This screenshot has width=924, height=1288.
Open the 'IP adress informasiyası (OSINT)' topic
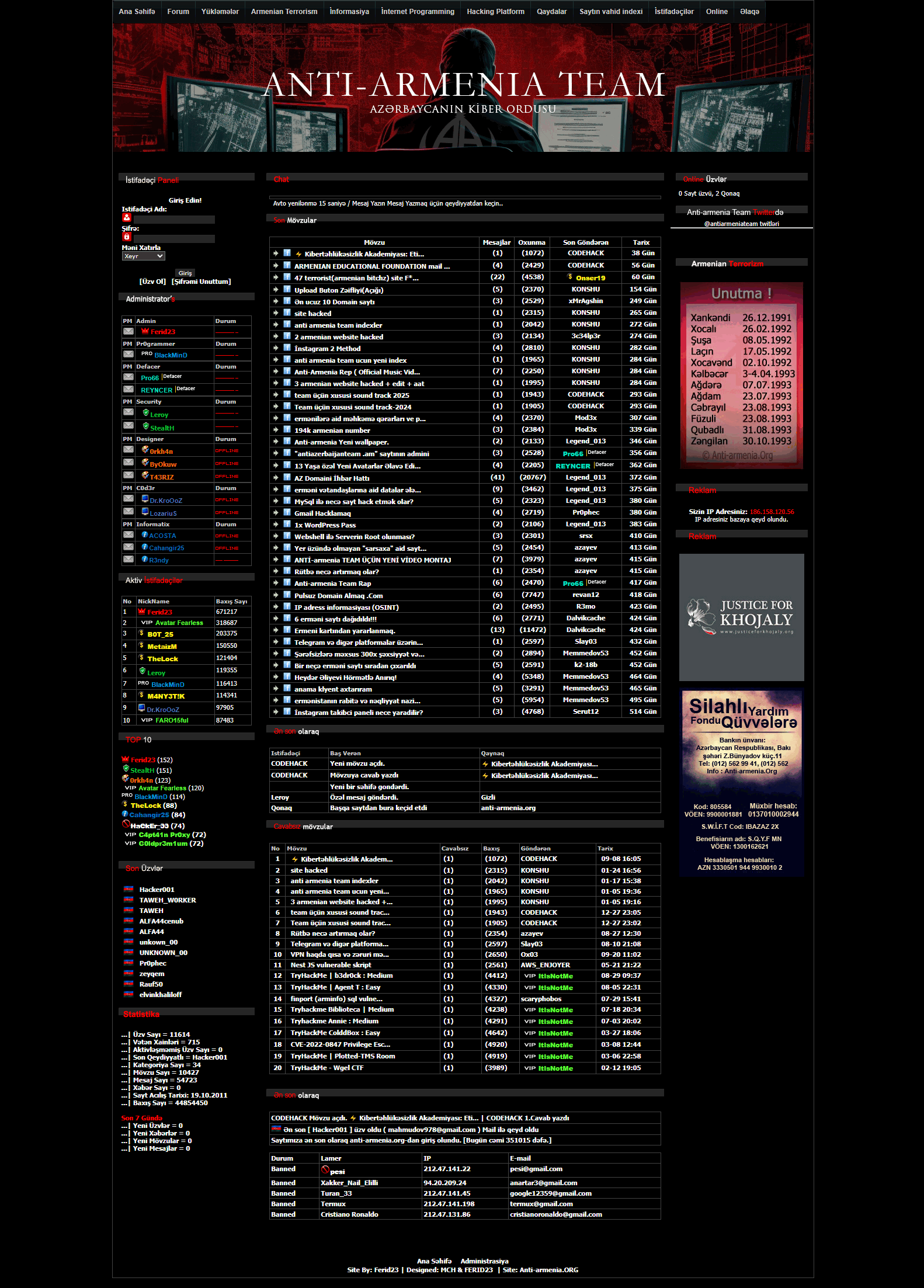(346, 607)
